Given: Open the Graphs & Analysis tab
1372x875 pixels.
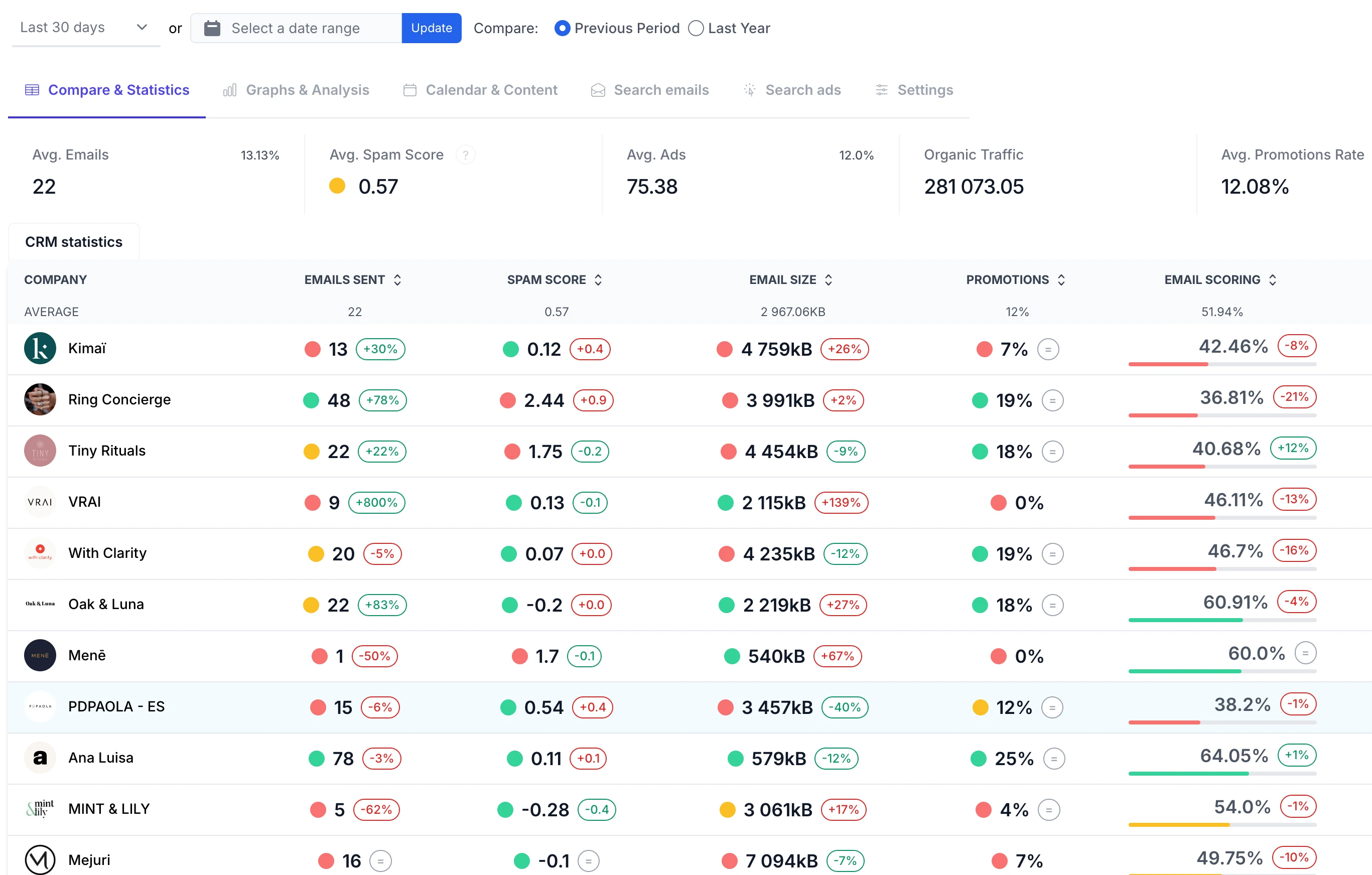Looking at the screenshot, I should pos(296,90).
